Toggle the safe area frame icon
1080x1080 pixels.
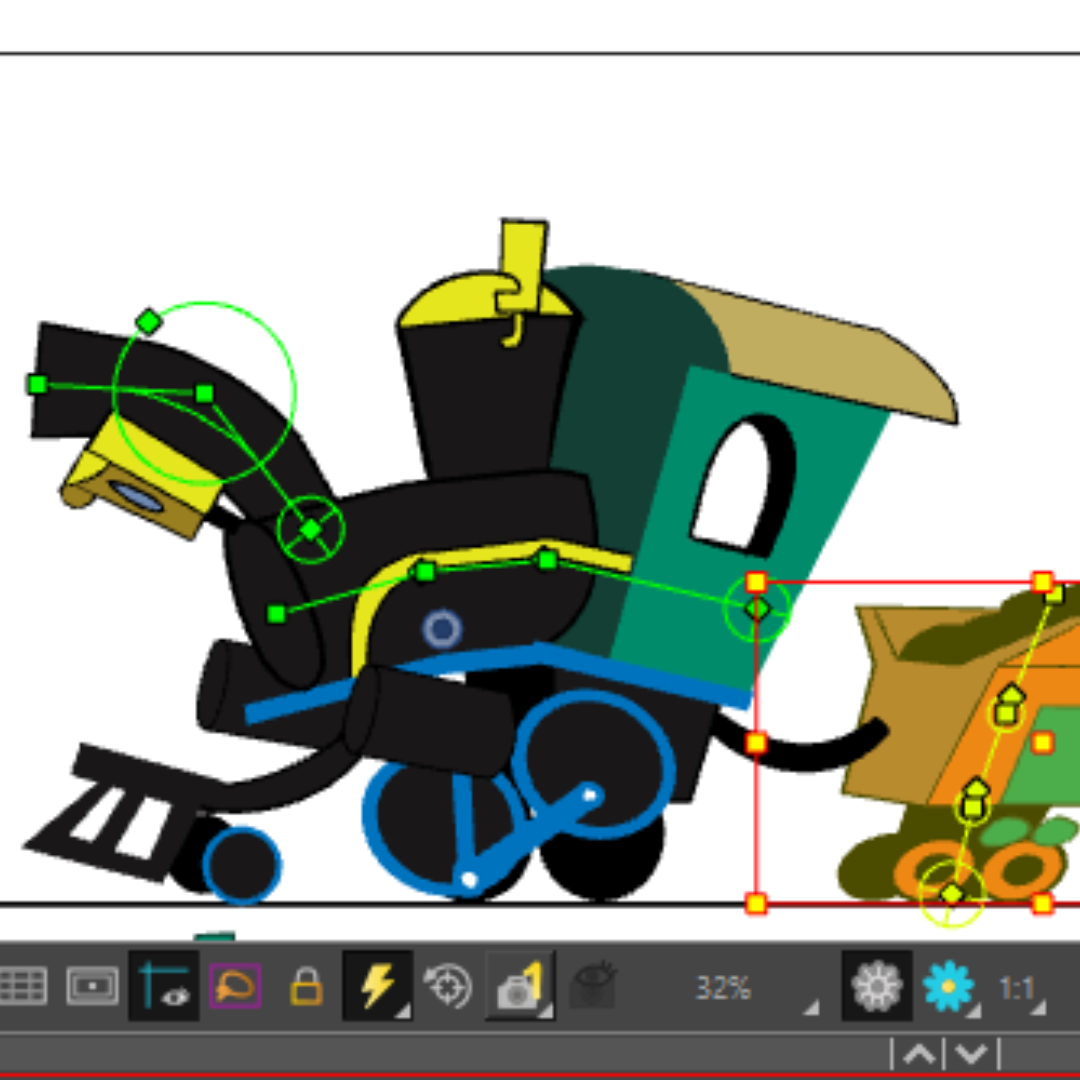[x=92, y=986]
